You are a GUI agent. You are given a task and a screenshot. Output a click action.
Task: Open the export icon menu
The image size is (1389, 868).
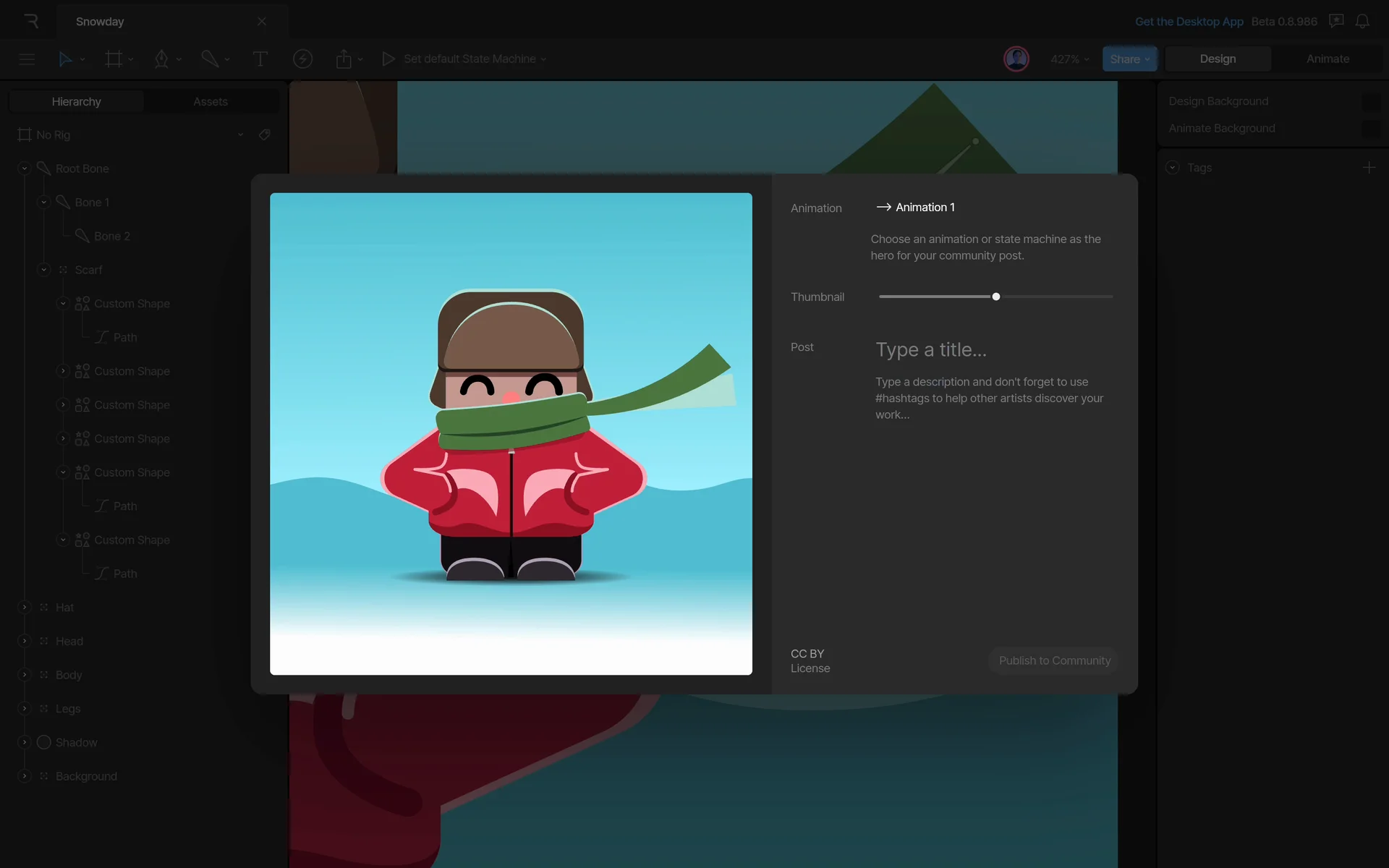pyautogui.click(x=344, y=59)
